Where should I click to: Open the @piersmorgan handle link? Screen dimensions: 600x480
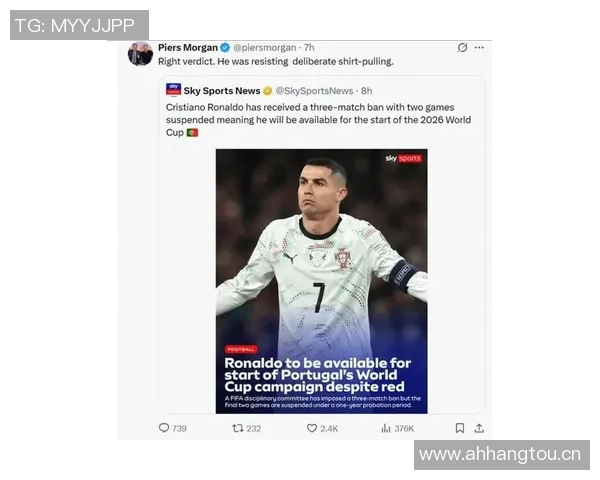[x=265, y=47]
